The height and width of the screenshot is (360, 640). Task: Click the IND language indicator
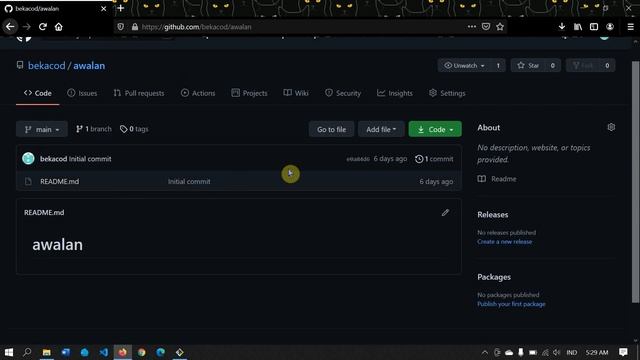pos(571,352)
